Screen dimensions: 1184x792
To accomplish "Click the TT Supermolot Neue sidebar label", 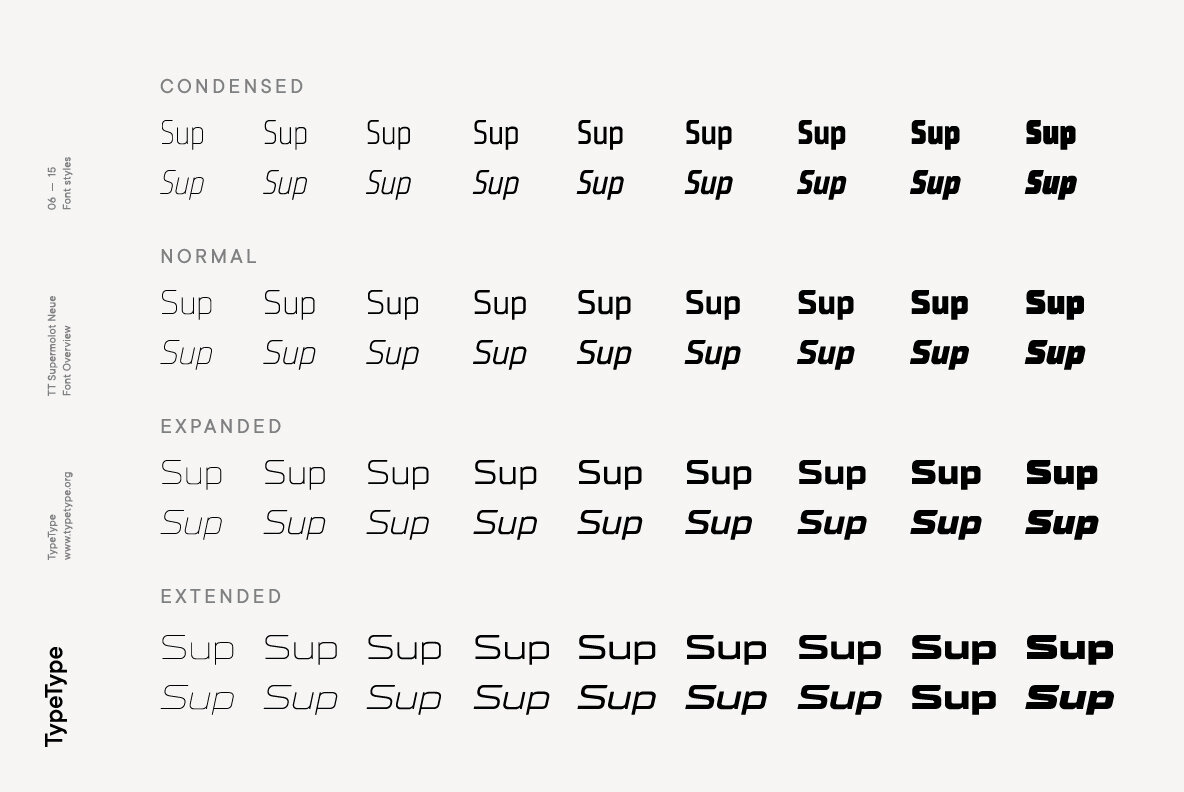I will [x=52, y=345].
